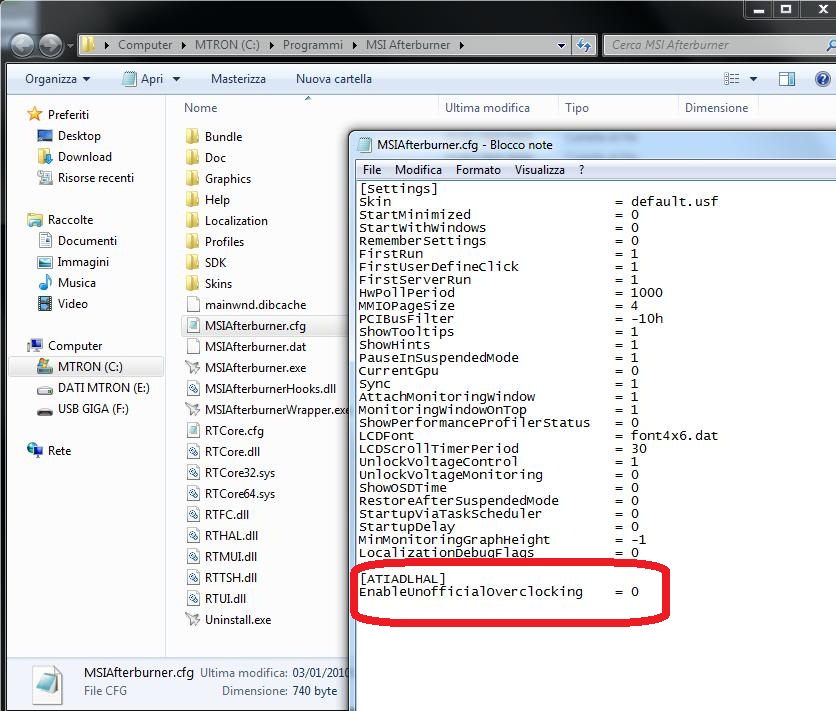Select the RTCore.dll file icon

[x=192, y=451]
